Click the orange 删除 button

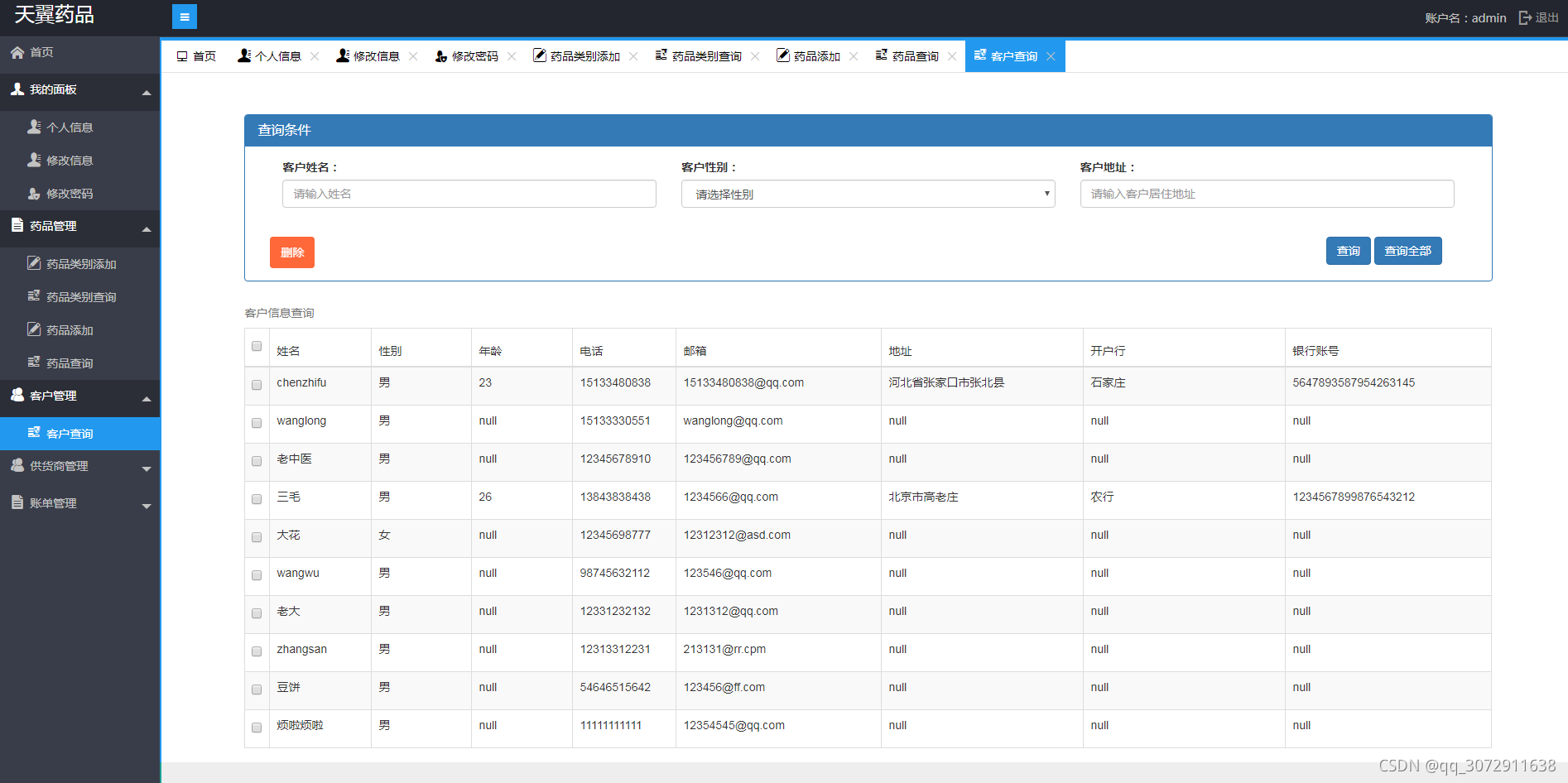coord(292,252)
